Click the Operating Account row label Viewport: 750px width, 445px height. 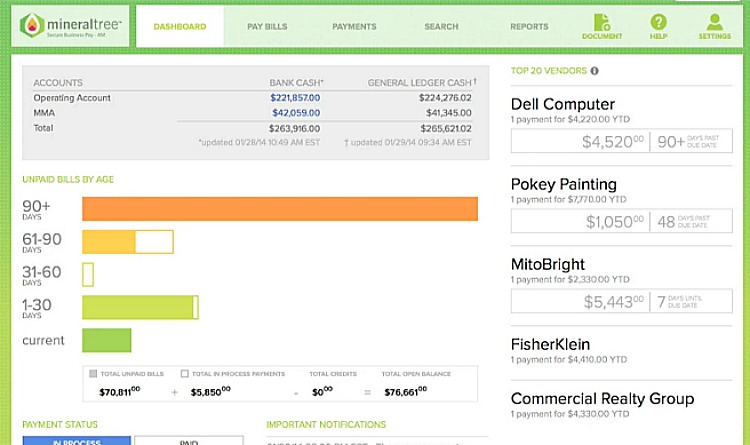click(x=72, y=98)
